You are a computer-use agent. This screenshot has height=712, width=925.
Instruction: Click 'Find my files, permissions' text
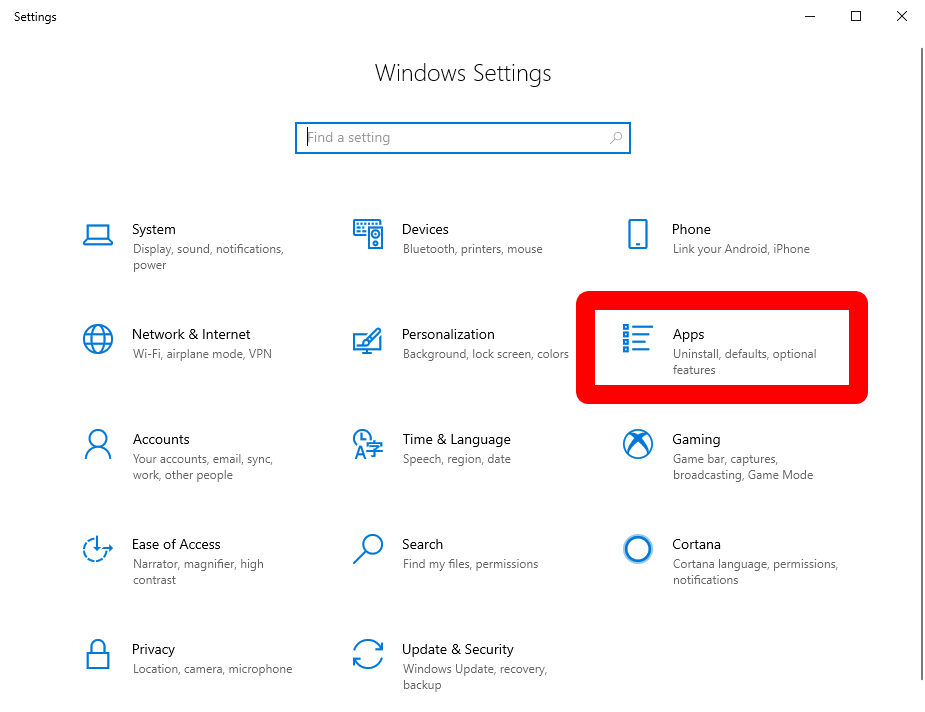(470, 564)
